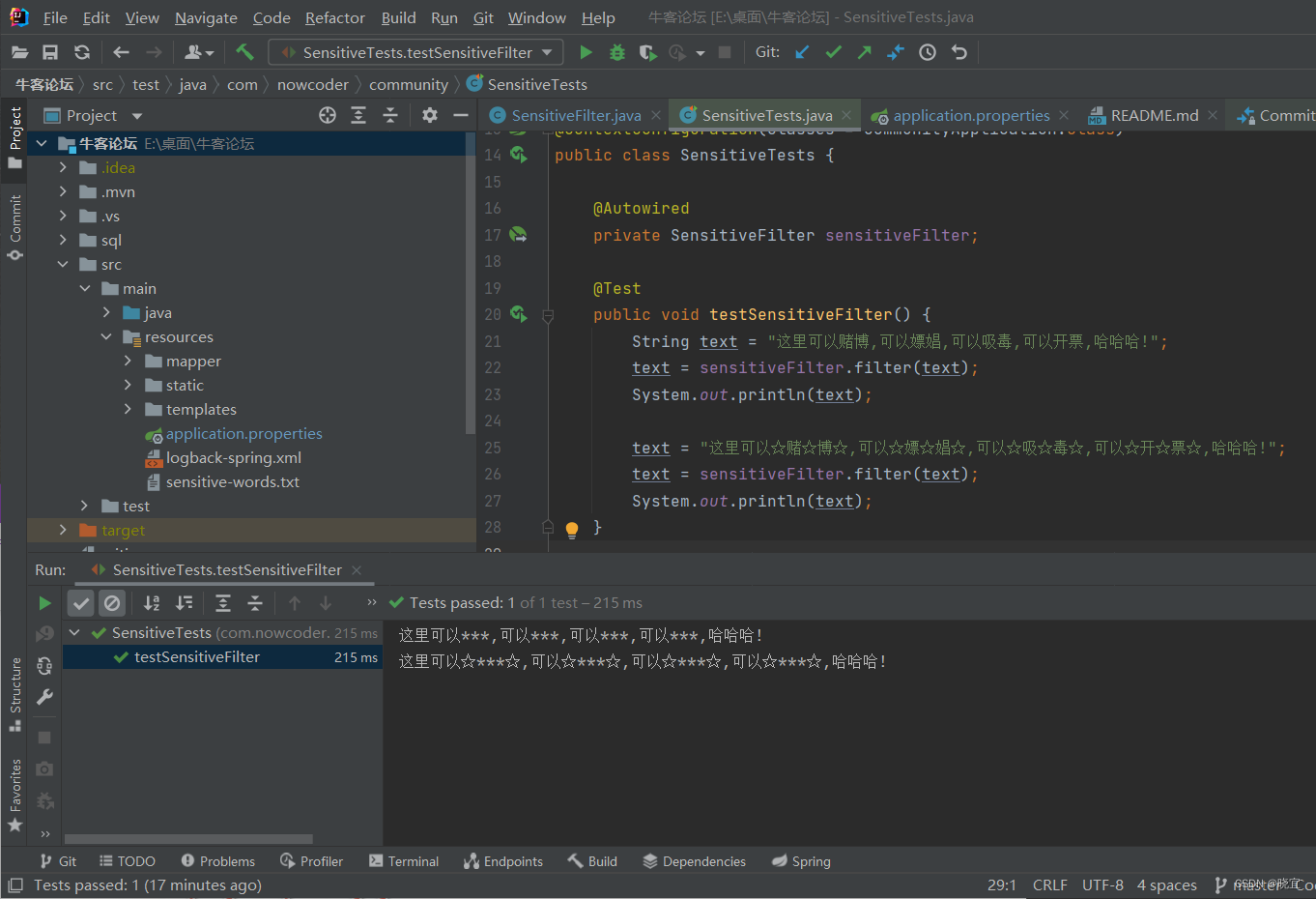Viewport: 1316px width, 899px height.
Task: Expand the target folder in tree
Action: pyautogui.click(x=63, y=530)
